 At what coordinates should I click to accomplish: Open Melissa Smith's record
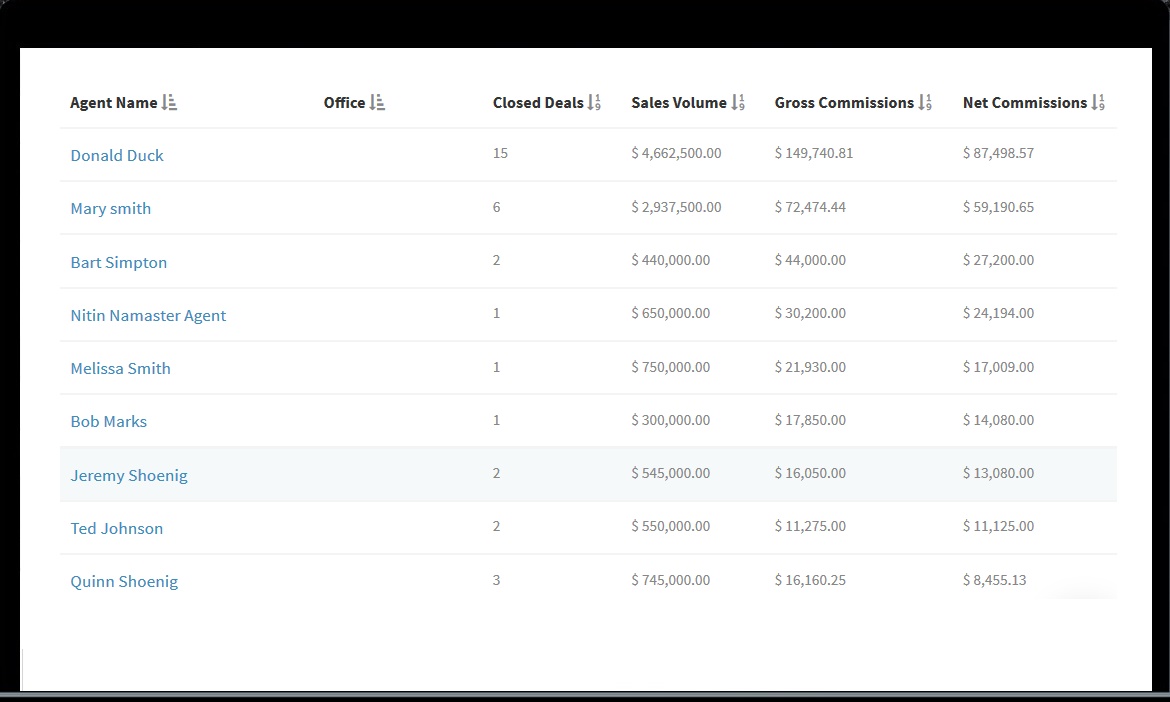(x=120, y=368)
